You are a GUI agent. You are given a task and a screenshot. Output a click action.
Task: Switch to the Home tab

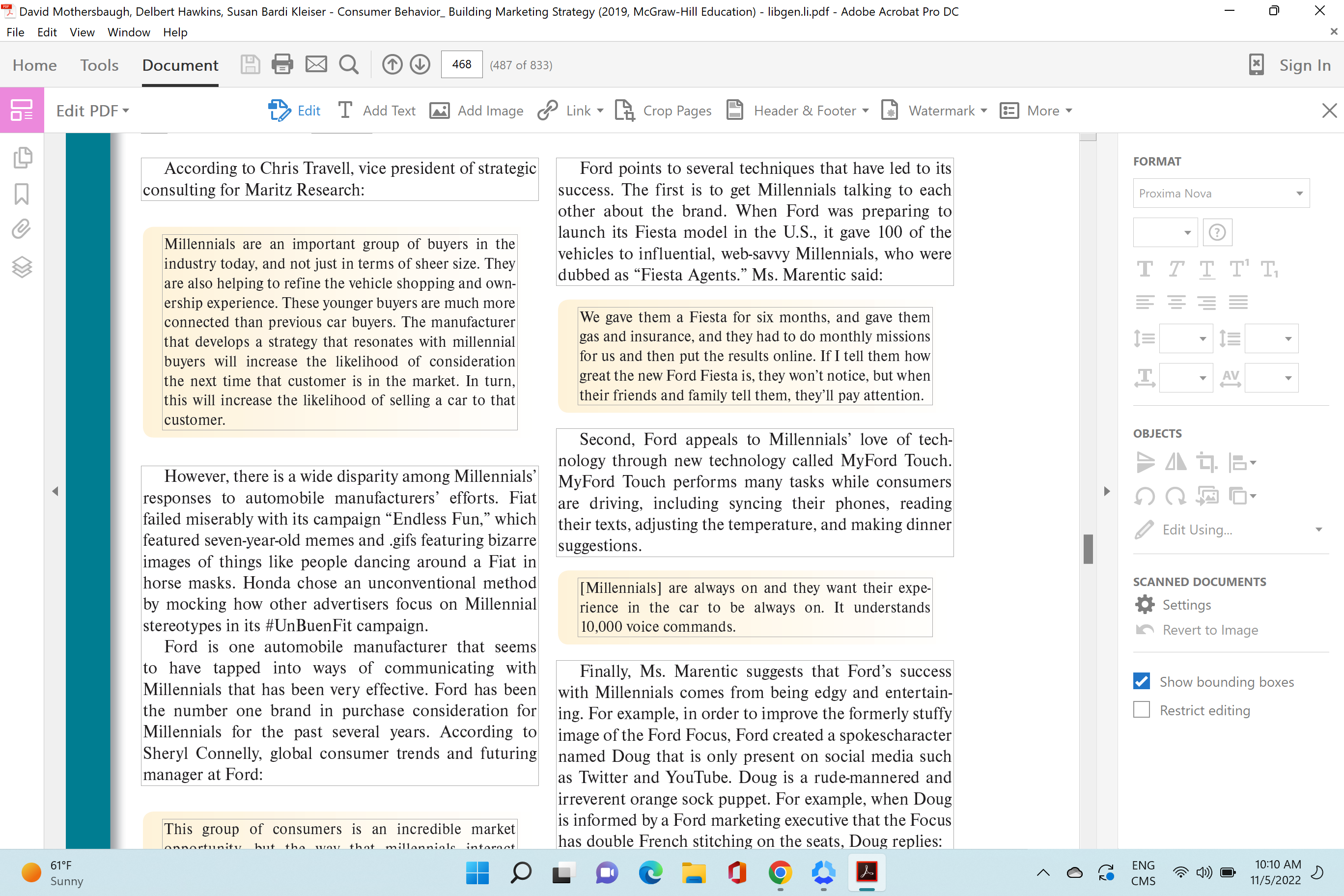[x=34, y=65]
